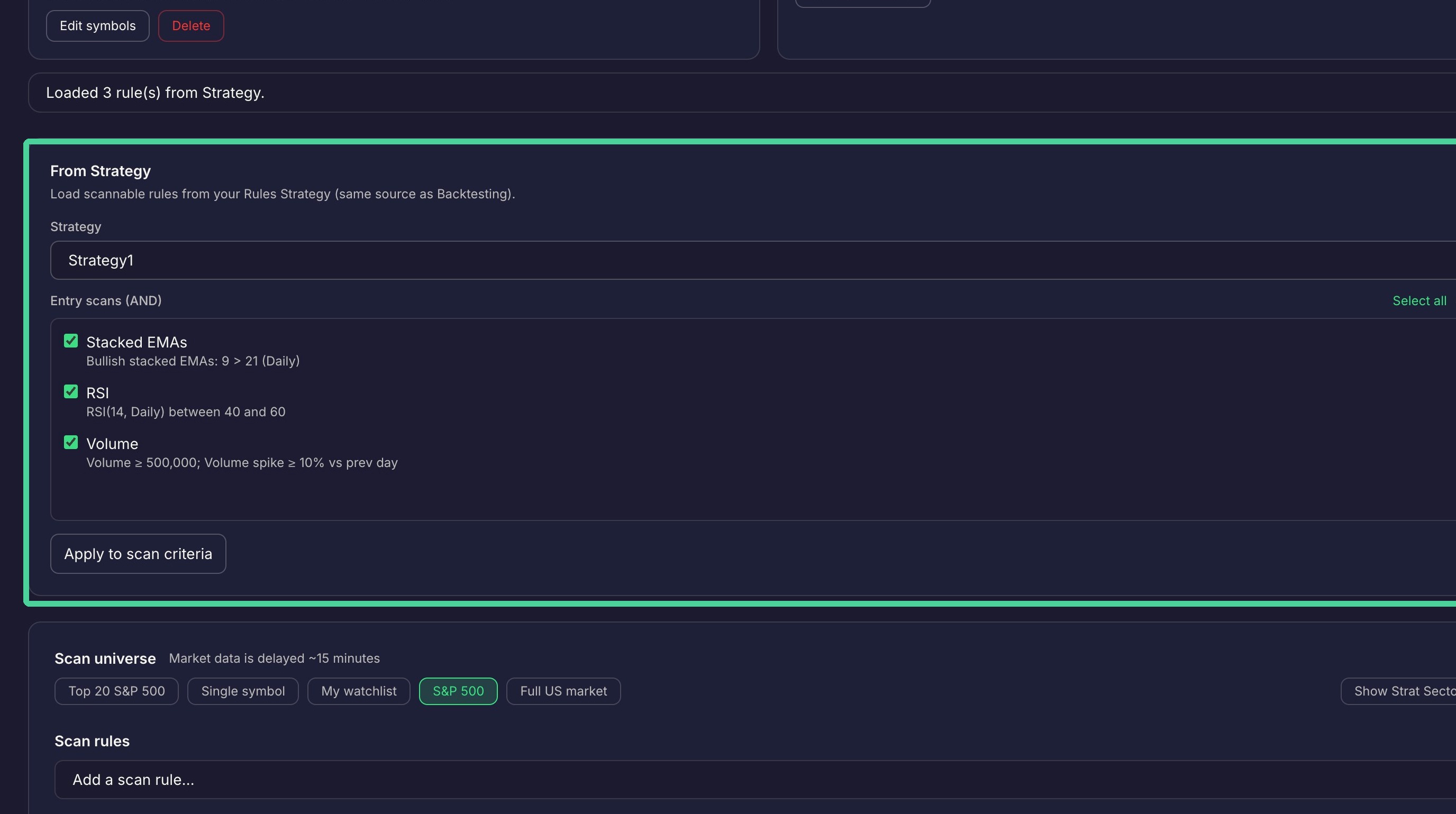Image resolution: width=1456 pixels, height=814 pixels.
Task: Toggle the RSI entry scan checkbox
Action: pyautogui.click(x=71, y=391)
